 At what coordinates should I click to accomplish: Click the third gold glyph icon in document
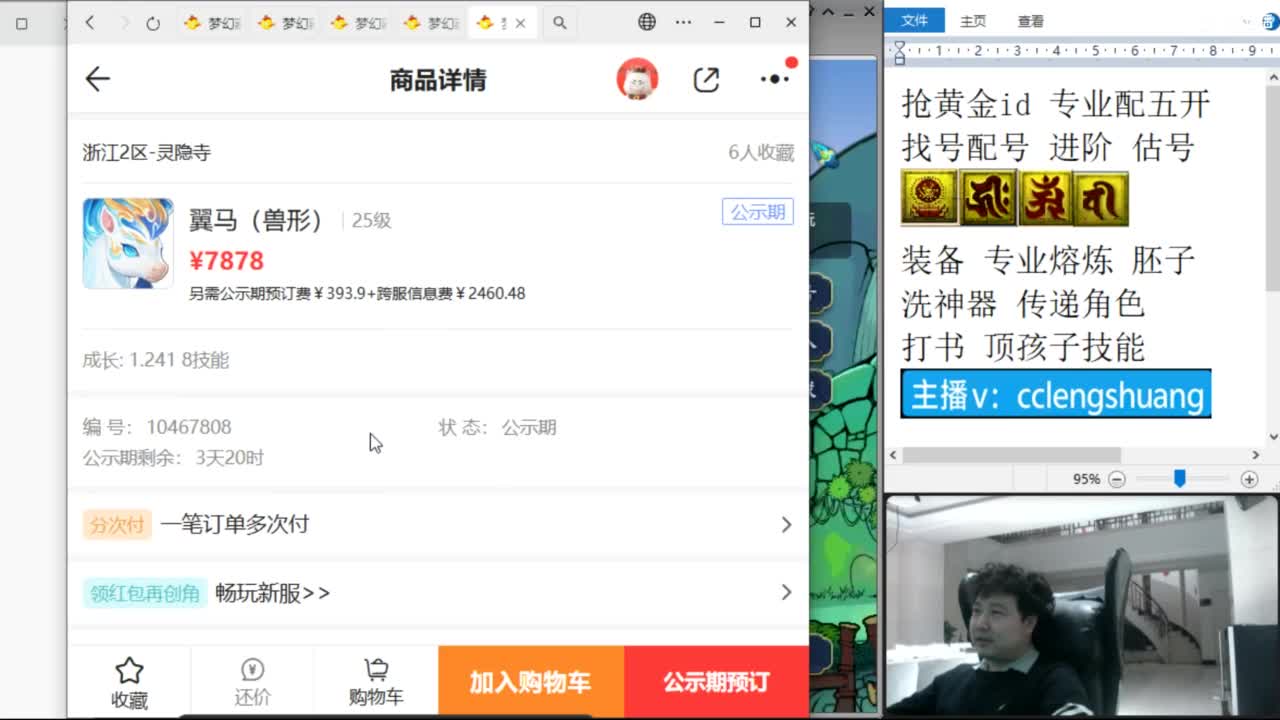click(x=1045, y=198)
